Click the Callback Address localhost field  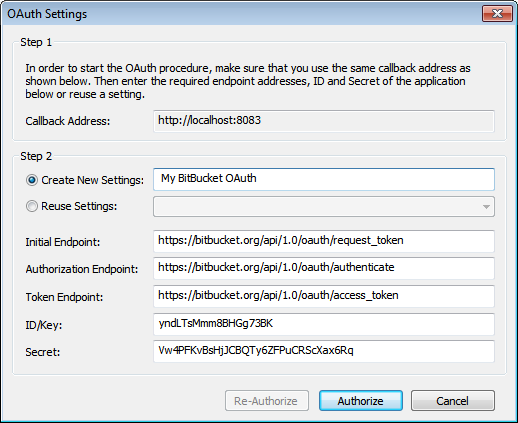pyautogui.click(x=324, y=121)
